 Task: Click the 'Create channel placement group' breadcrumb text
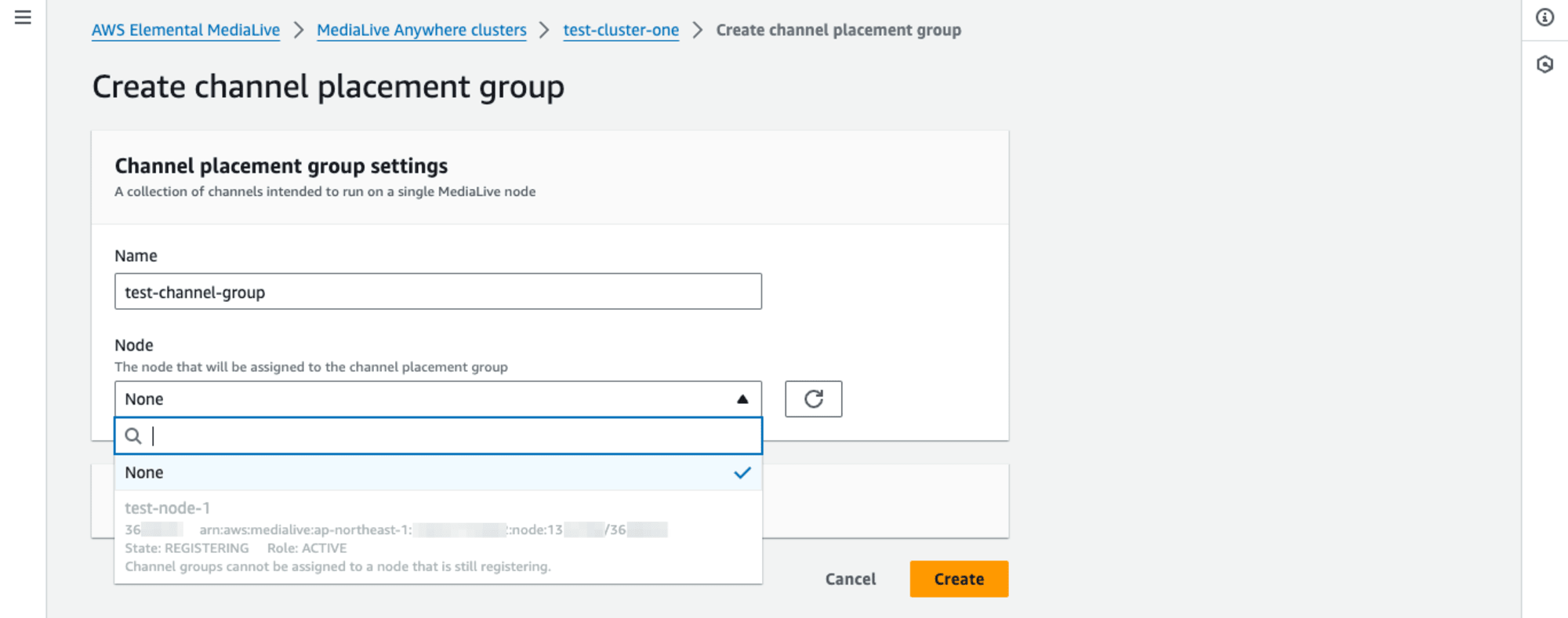pos(838,30)
